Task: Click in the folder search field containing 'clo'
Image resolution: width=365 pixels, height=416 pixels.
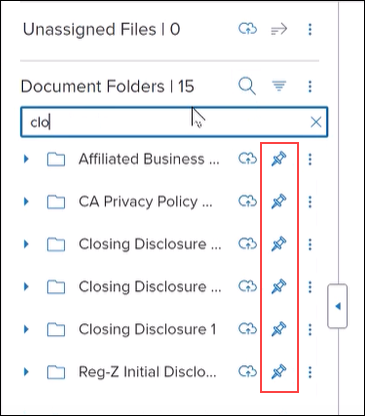Action: 174,122
